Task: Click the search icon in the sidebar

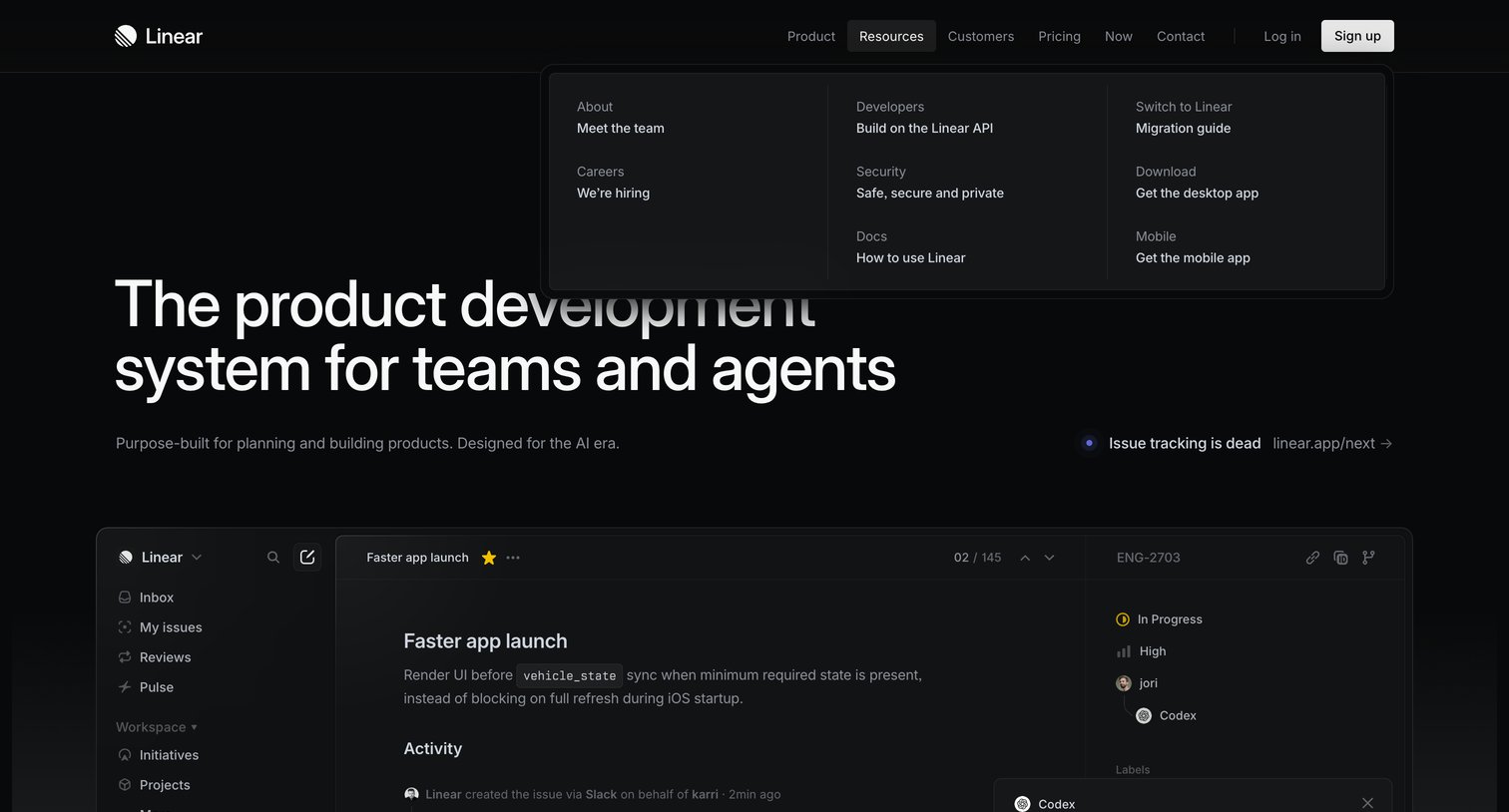Action: point(273,558)
